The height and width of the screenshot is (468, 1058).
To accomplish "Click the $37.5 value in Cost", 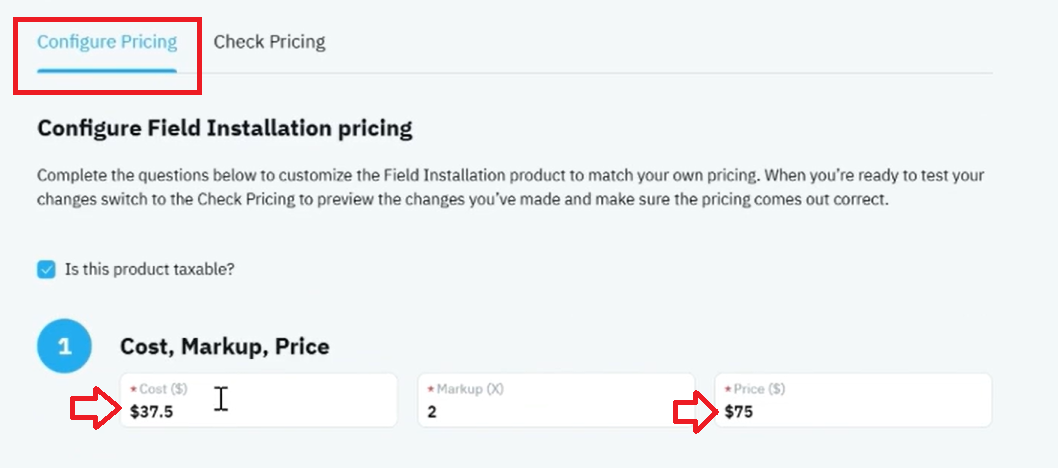I will pyautogui.click(x=151, y=411).
